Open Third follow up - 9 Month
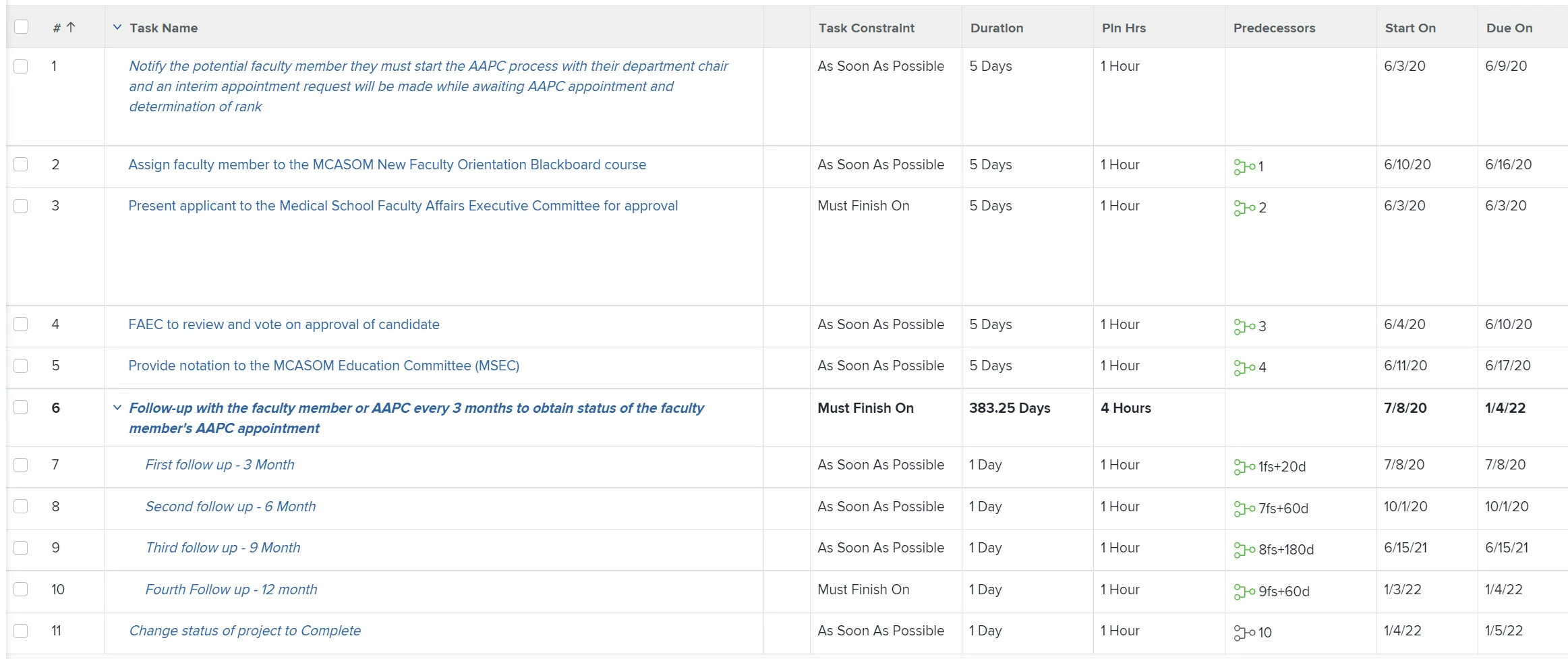The width and height of the screenshot is (1568, 659). click(x=223, y=548)
